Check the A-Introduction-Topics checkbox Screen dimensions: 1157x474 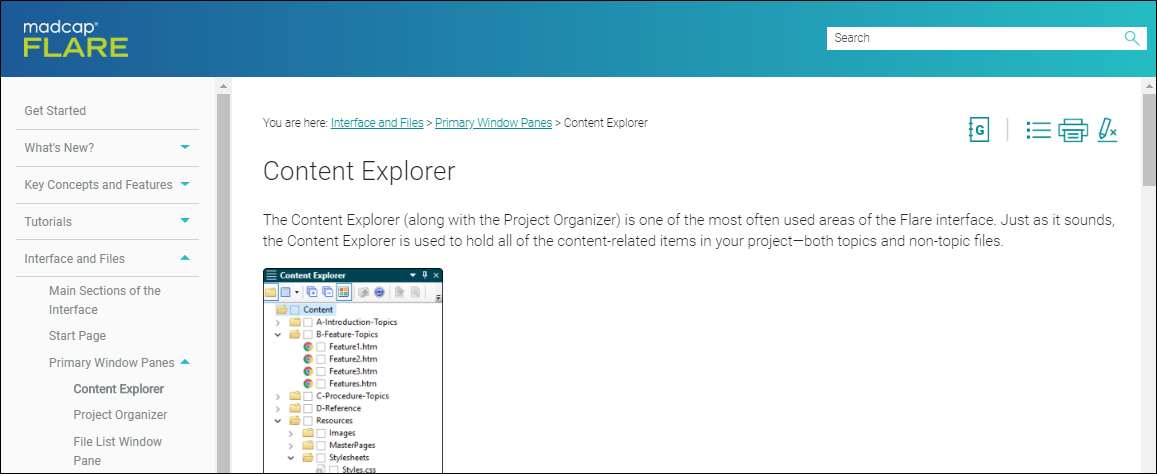coord(308,322)
